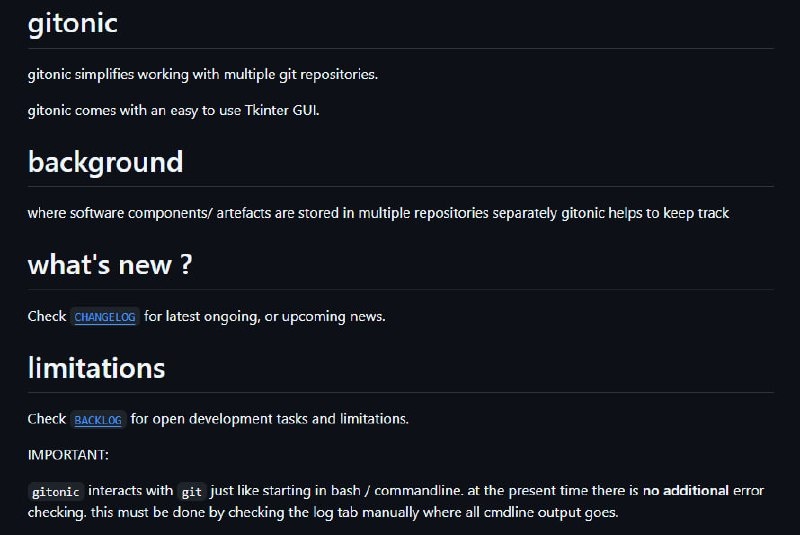This screenshot has height=535, width=800.
Task: Click the sentence about simplifying multiple git repositories
Action: [203, 74]
